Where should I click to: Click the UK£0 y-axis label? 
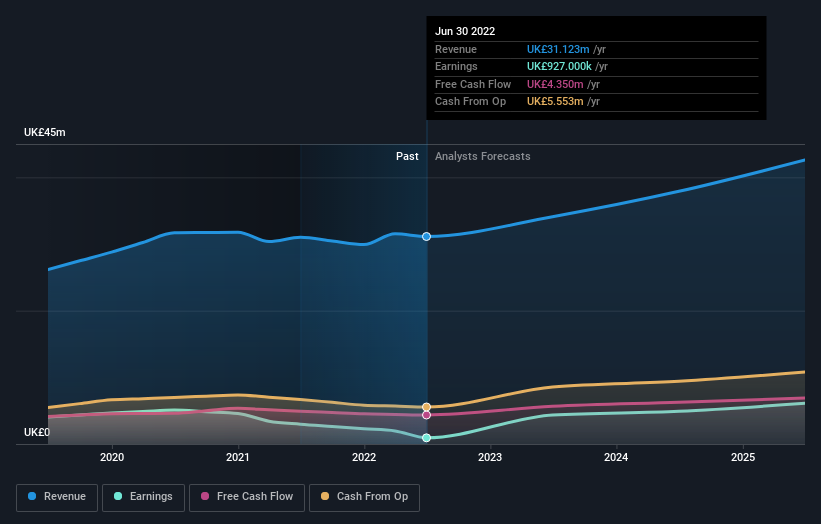[37, 432]
